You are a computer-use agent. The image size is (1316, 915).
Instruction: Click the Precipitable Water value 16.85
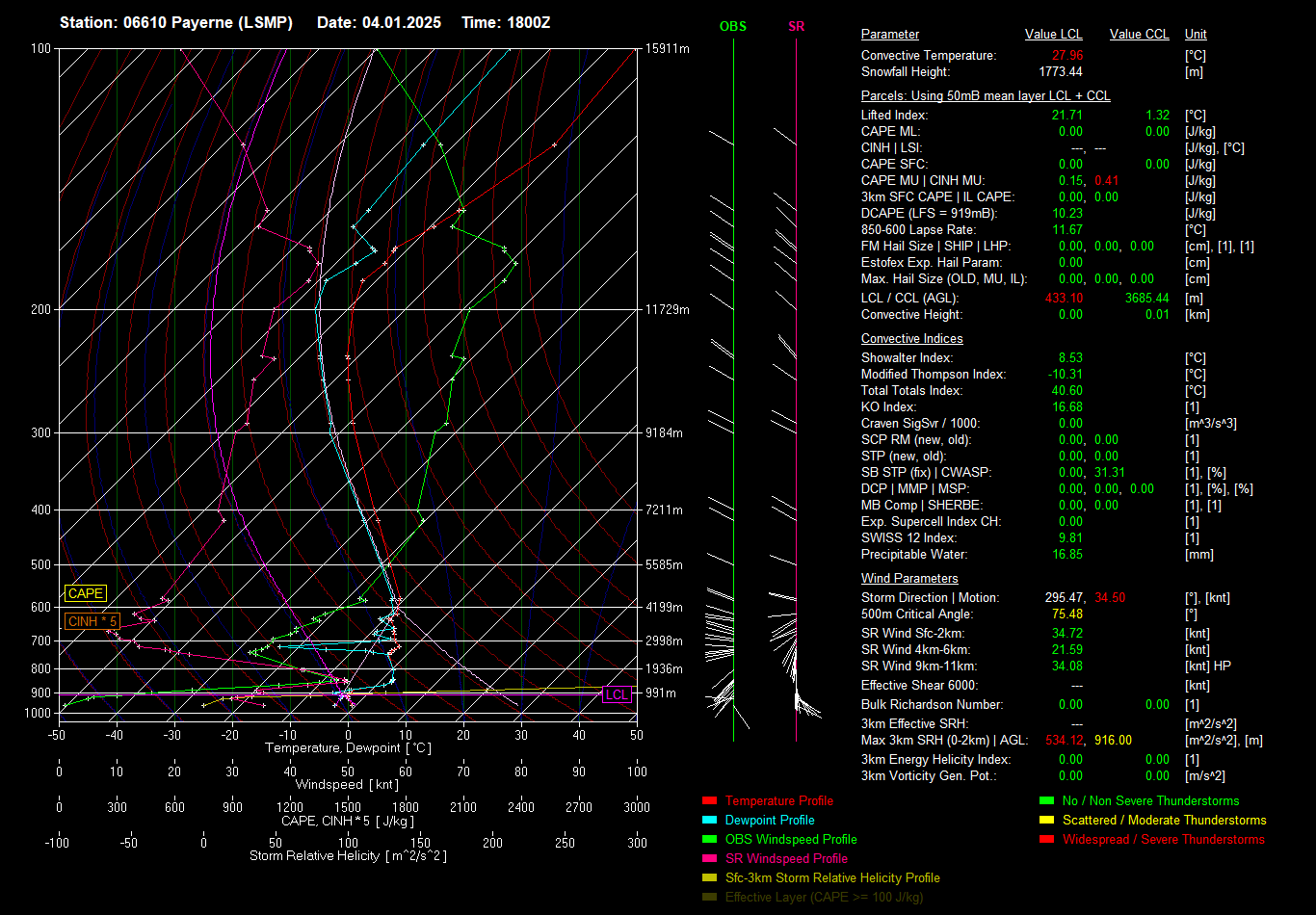pyautogui.click(x=1067, y=555)
